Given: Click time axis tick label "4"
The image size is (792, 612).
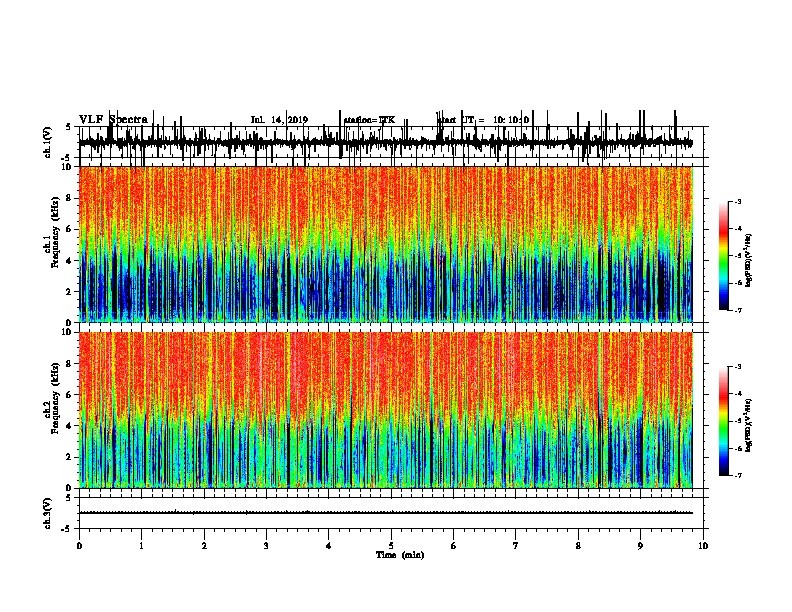Looking at the screenshot, I should point(329,546).
